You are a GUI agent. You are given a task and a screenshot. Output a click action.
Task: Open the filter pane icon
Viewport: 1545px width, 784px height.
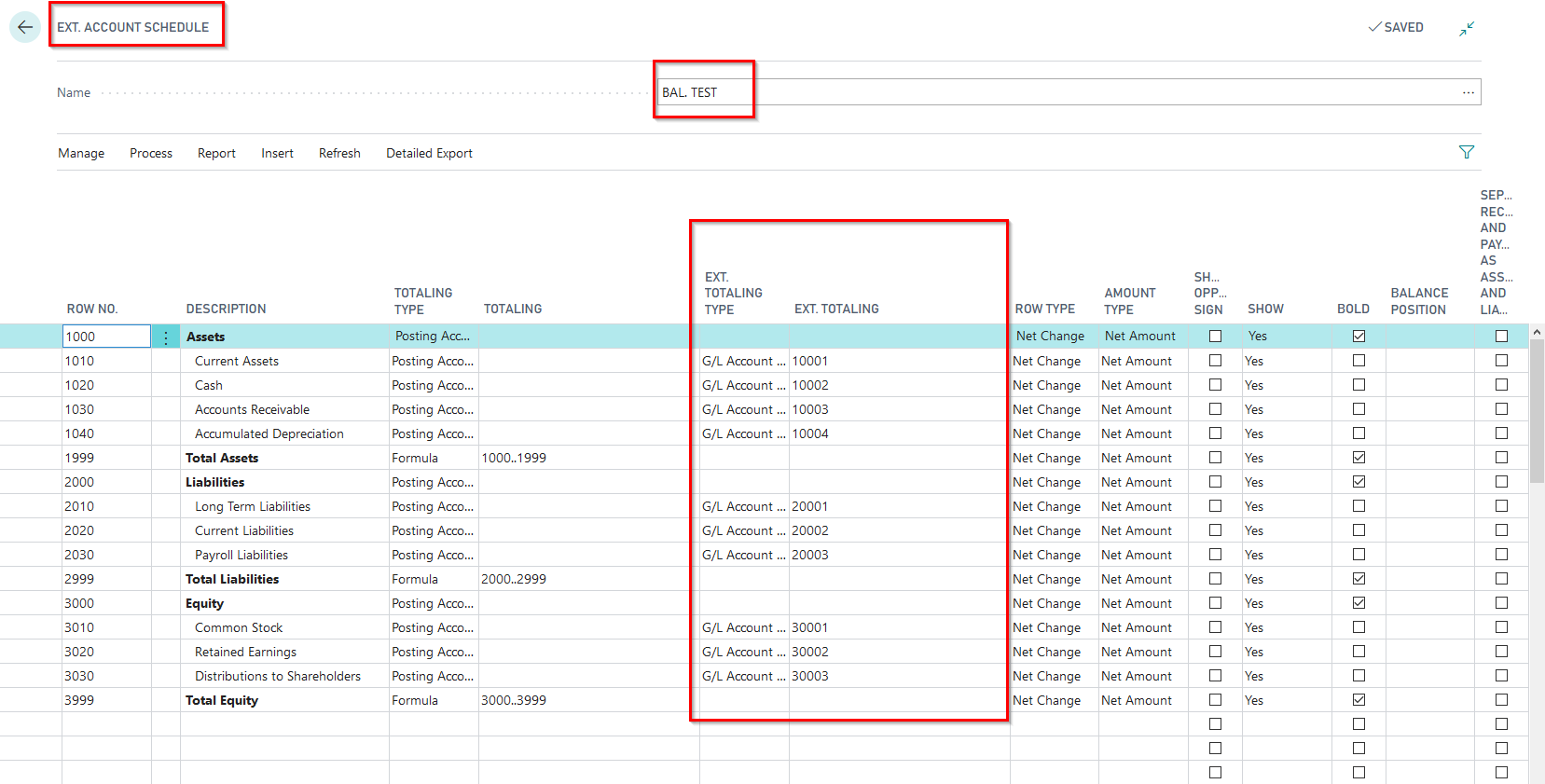[x=1466, y=152]
